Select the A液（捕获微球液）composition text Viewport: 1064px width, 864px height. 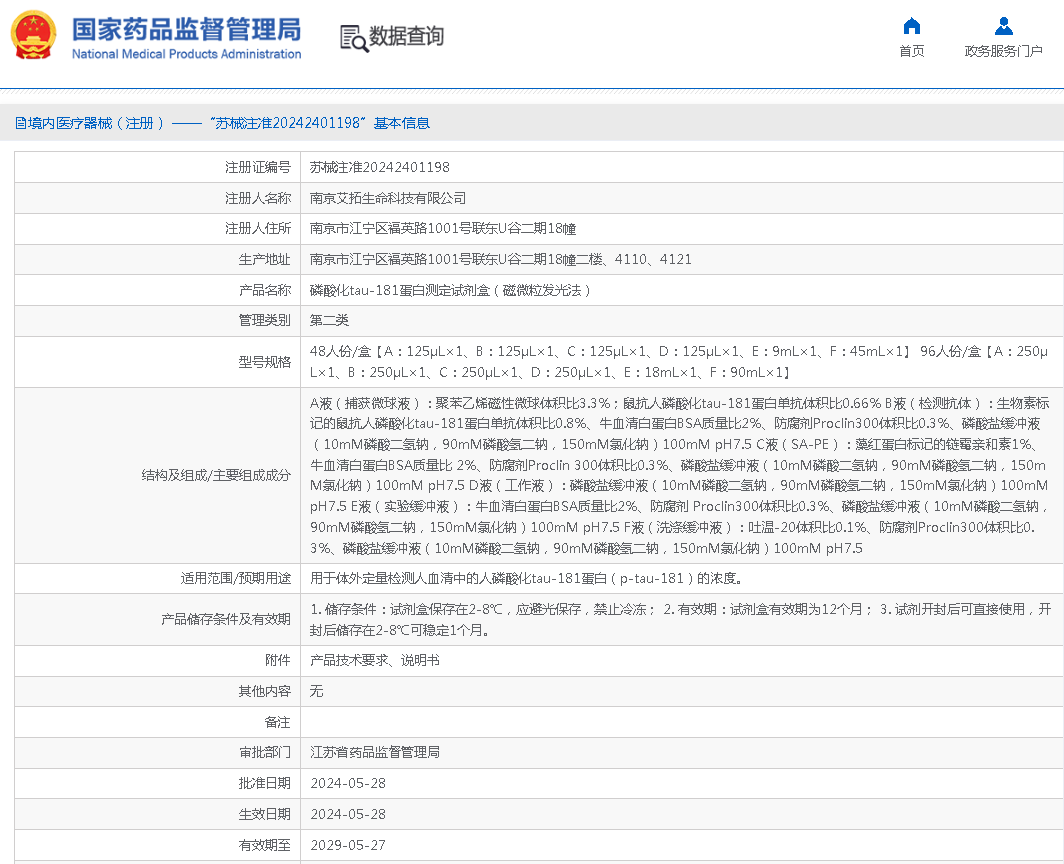[x=679, y=475]
